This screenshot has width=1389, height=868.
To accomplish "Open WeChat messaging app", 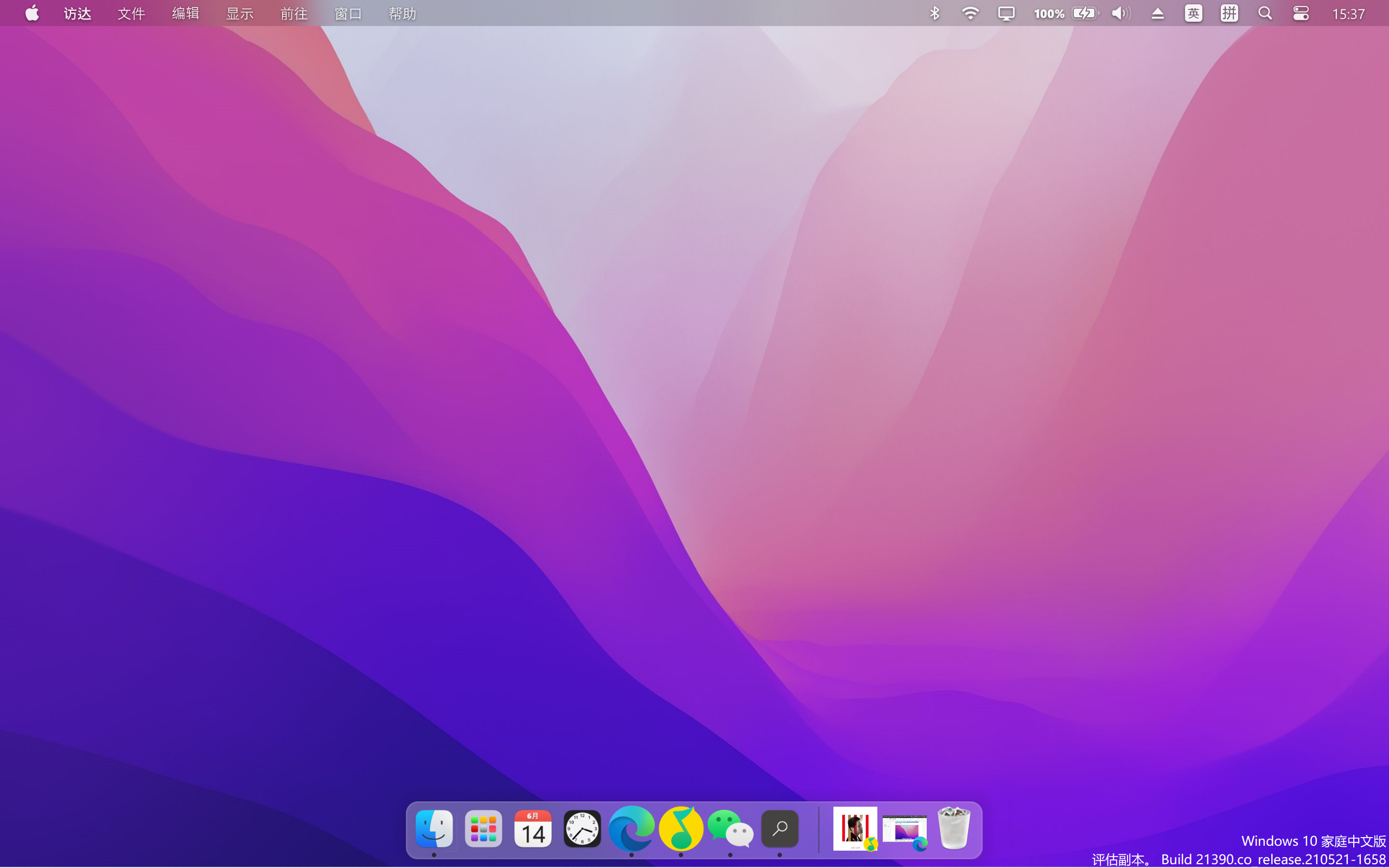I will pyautogui.click(x=730, y=829).
